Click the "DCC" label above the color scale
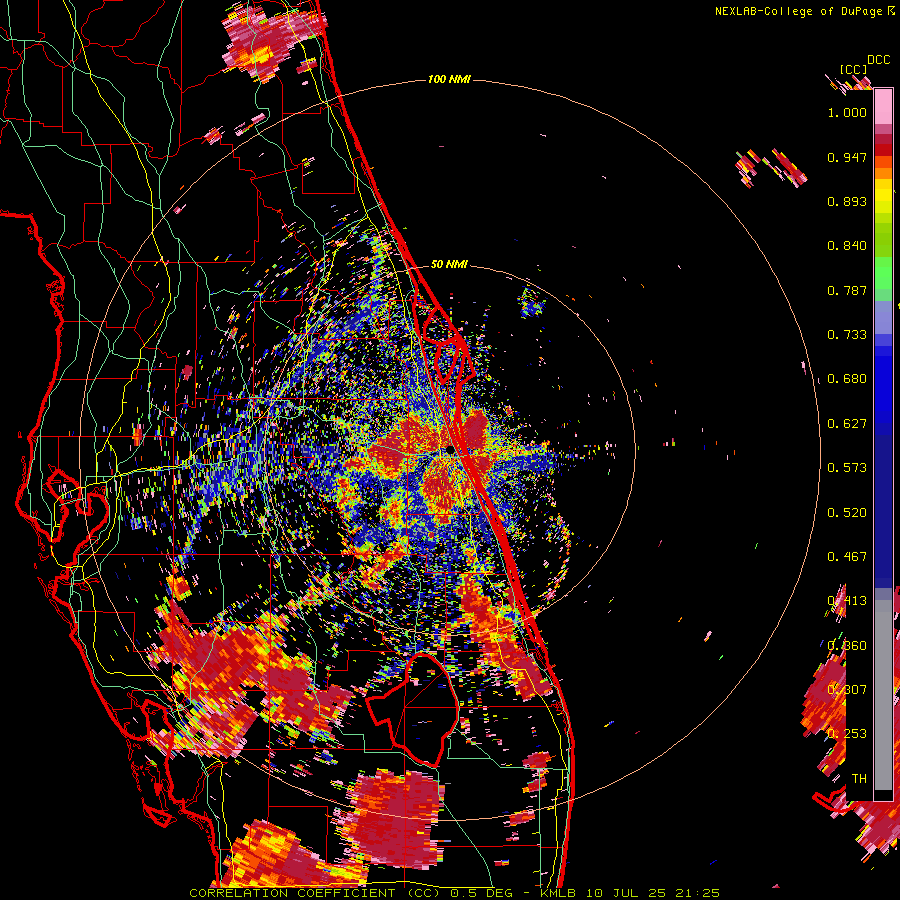The image size is (900, 900). [x=879, y=60]
